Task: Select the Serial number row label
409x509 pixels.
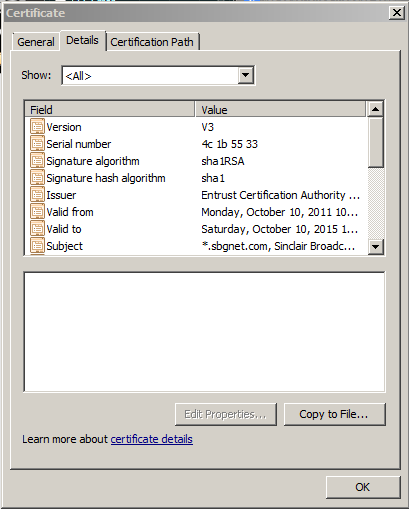Action: [x=79, y=144]
